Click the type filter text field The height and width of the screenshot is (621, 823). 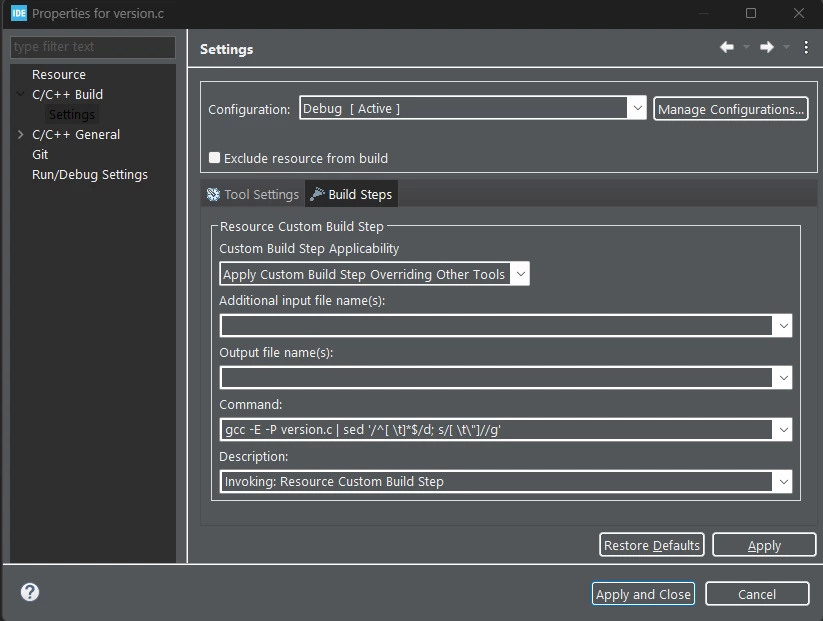[93, 47]
